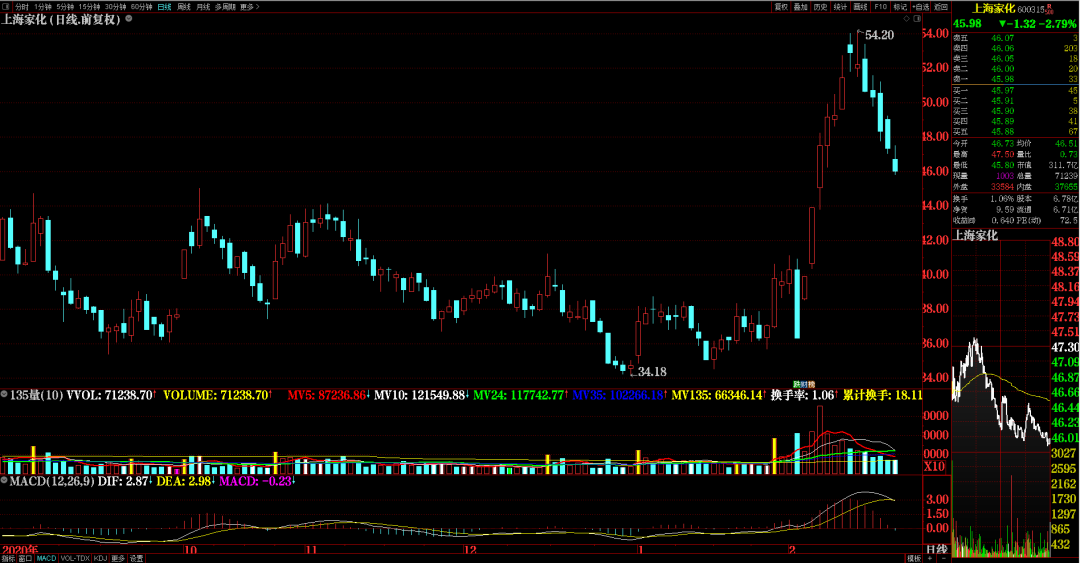Show 更多 indicators at bottom

(x=118, y=558)
